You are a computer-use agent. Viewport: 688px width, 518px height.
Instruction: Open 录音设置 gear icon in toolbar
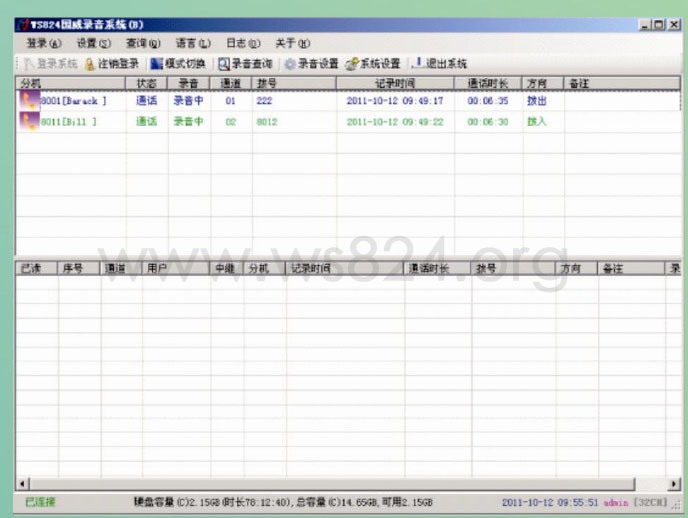click(x=290, y=64)
